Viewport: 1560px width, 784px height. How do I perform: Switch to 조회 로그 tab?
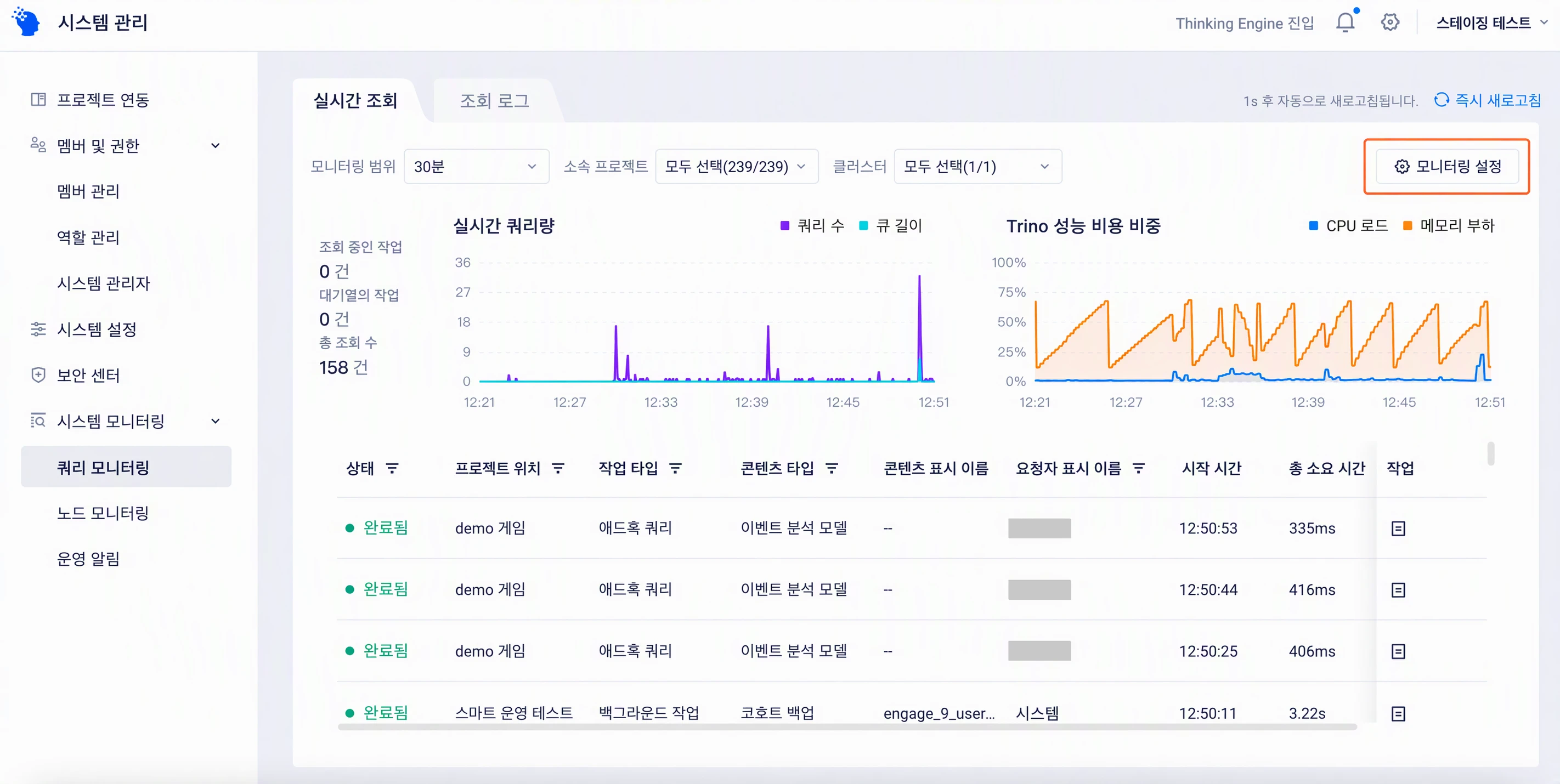click(494, 100)
